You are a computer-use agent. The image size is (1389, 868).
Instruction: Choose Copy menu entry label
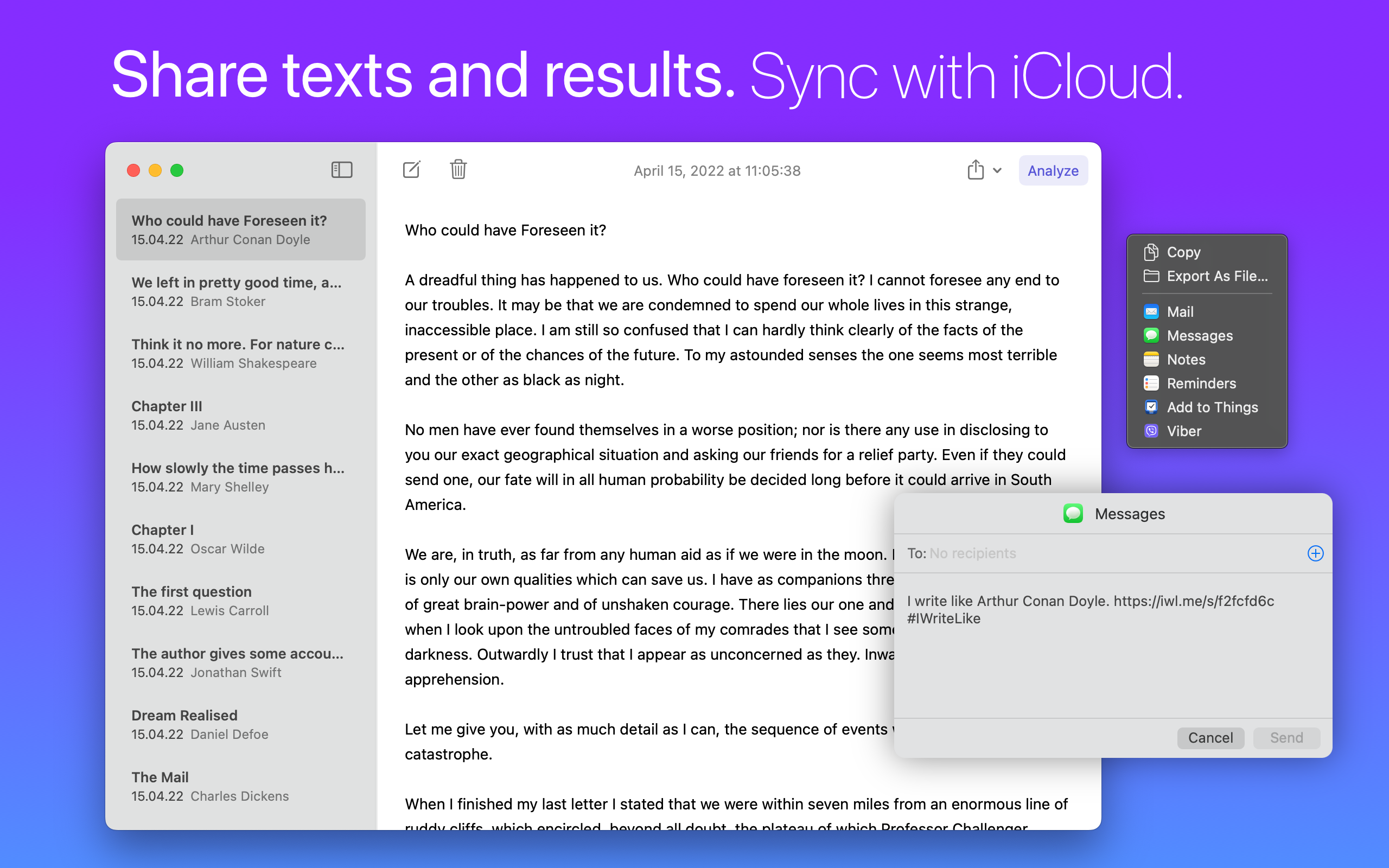tap(1183, 252)
